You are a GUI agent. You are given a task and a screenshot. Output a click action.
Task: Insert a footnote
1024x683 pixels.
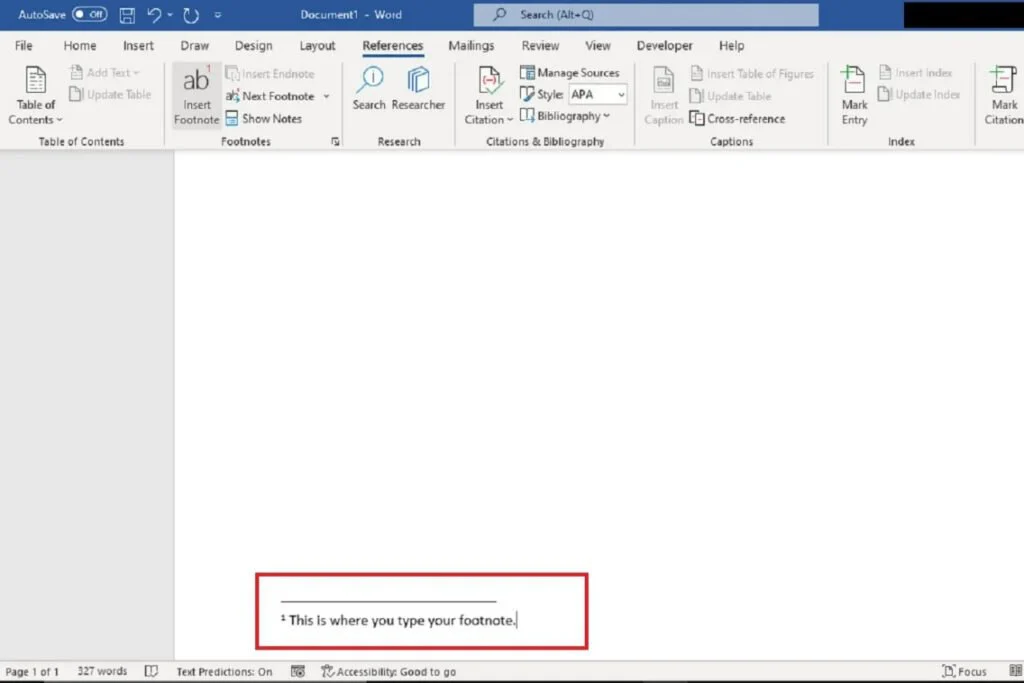196,95
